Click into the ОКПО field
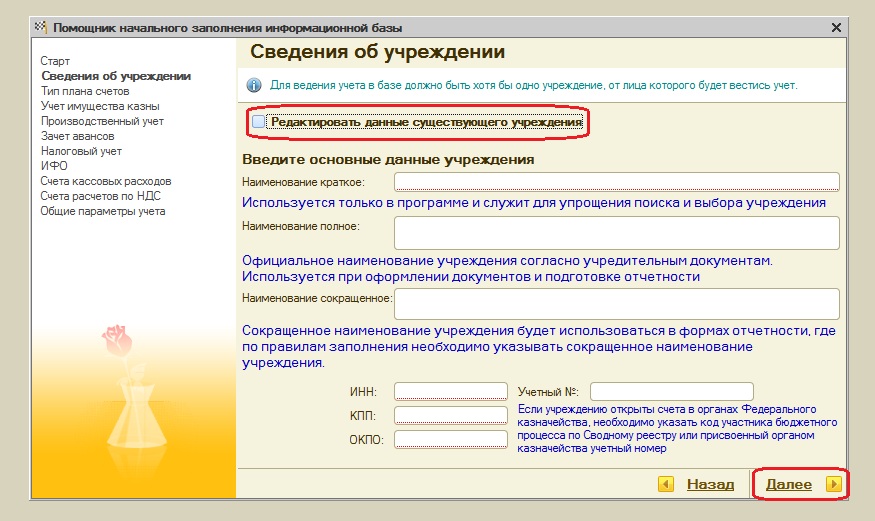The height and width of the screenshot is (521, 875). pyautogui.click(x=451, y=439)
